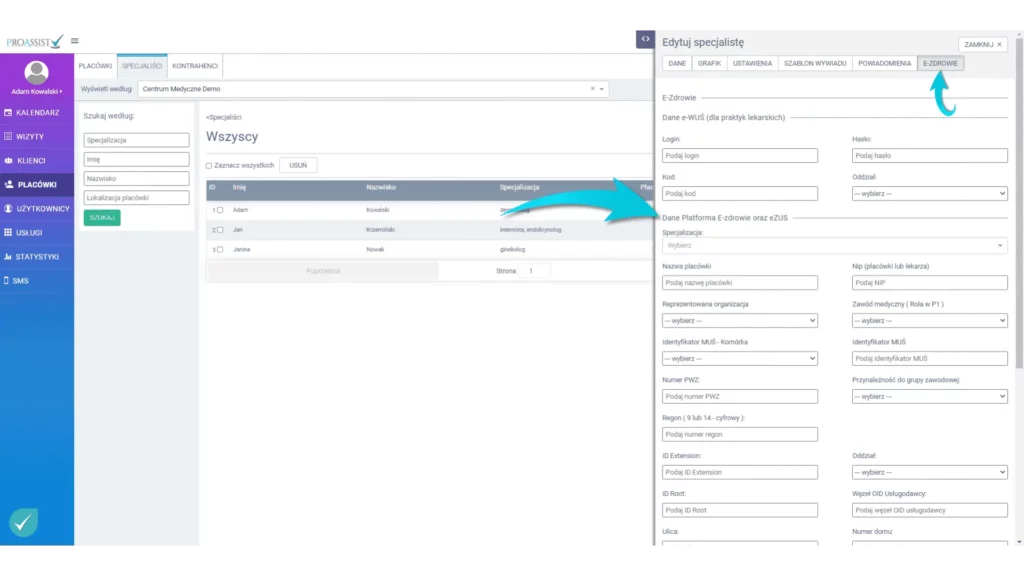
Task: Open the Reprezentowana organizacja dropdown
Action: [739, 321]
